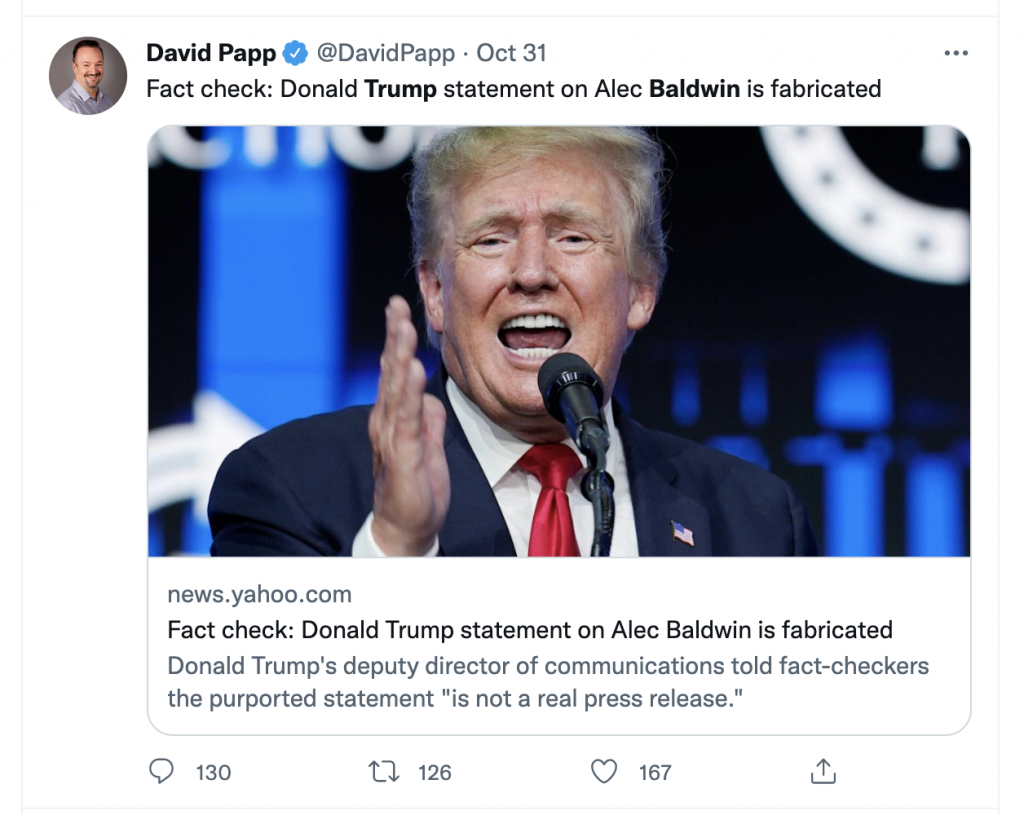Click the blue verified badge
The height and width of the screenshot is (815, 1024).
295,53
